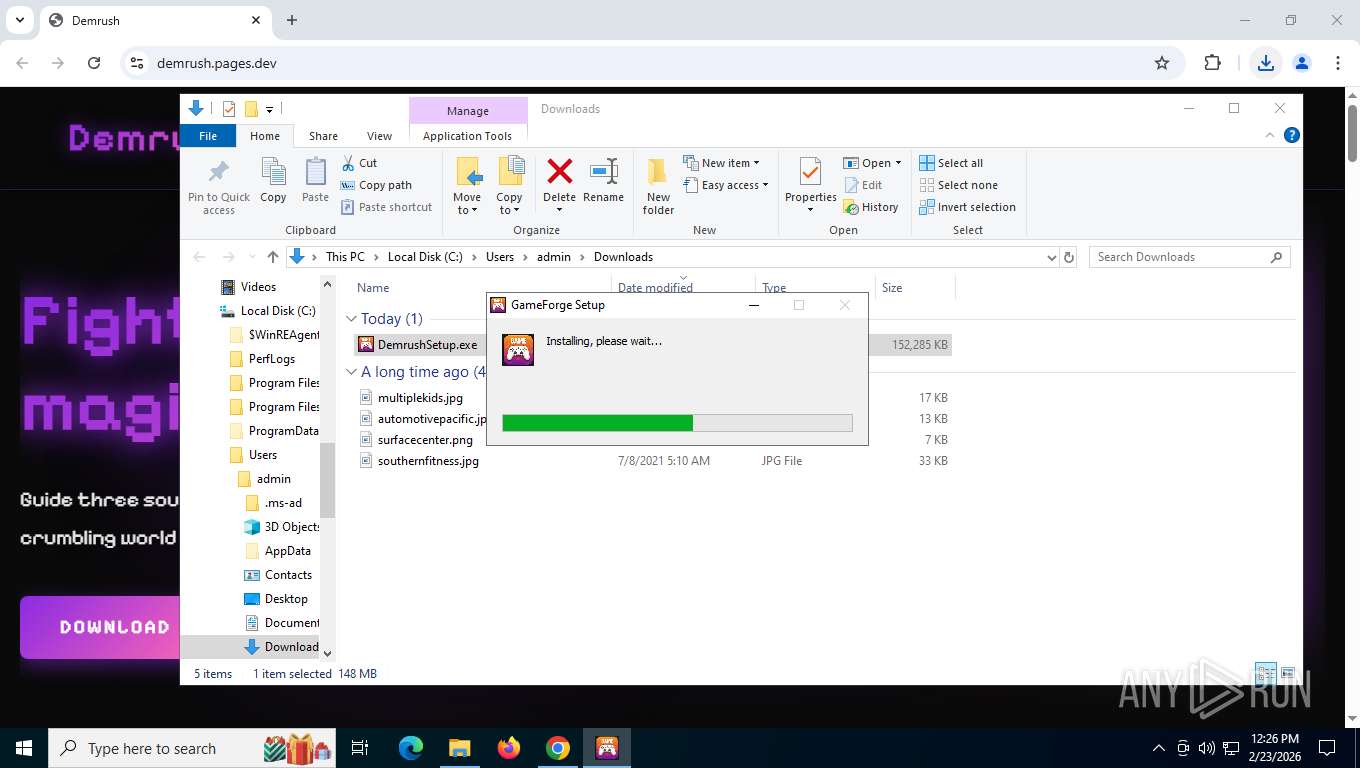Open the Application Tools tab
Image resolution: width=1360 pixels, height=768 pixels.
pyautogui.click(x=467, y=136)
